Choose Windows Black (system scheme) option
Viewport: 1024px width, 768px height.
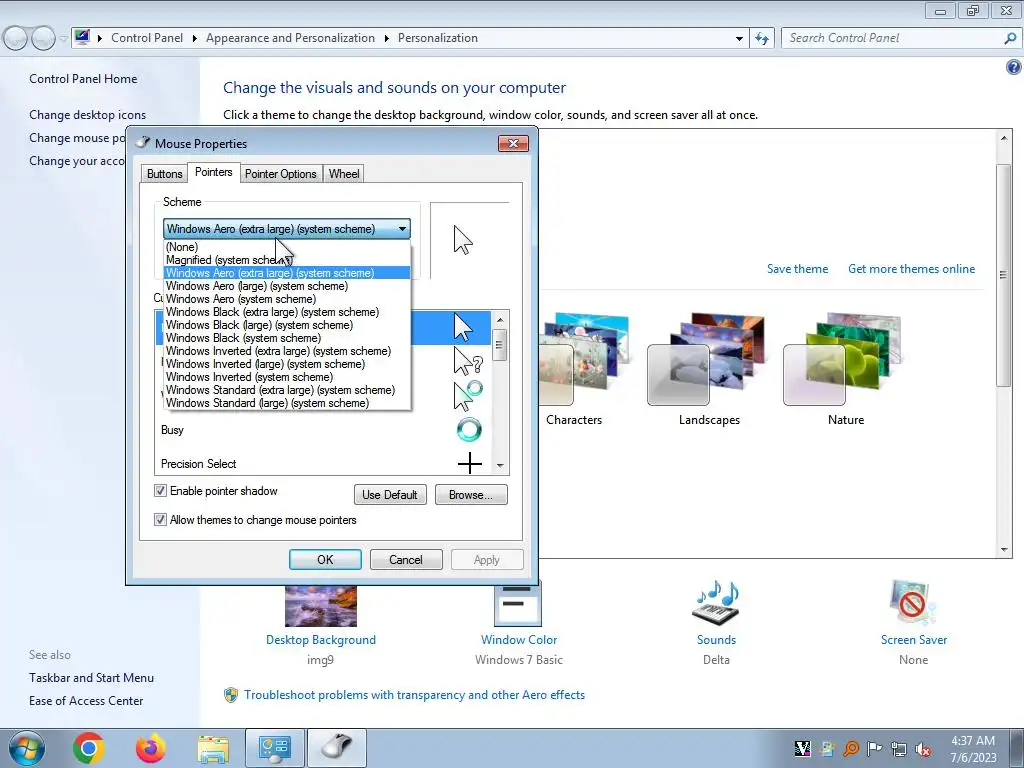pos(287,338)
